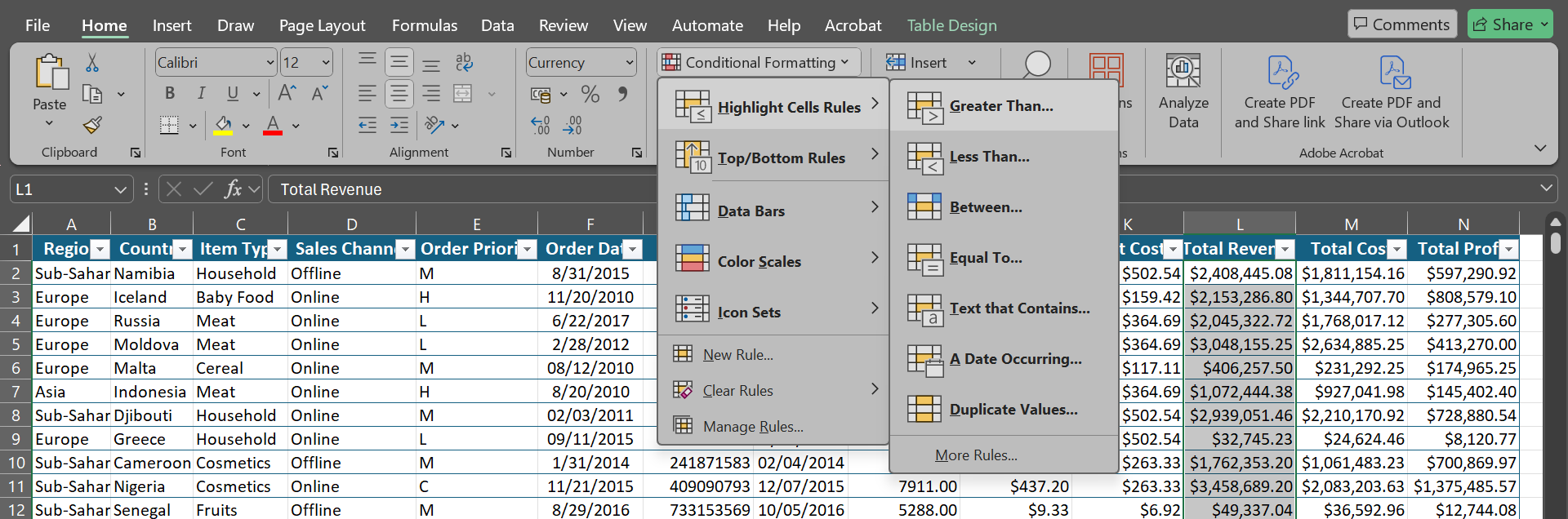Toggle Bold formatting
Viewport: 1568px width, 519px height.
(170, 93)
